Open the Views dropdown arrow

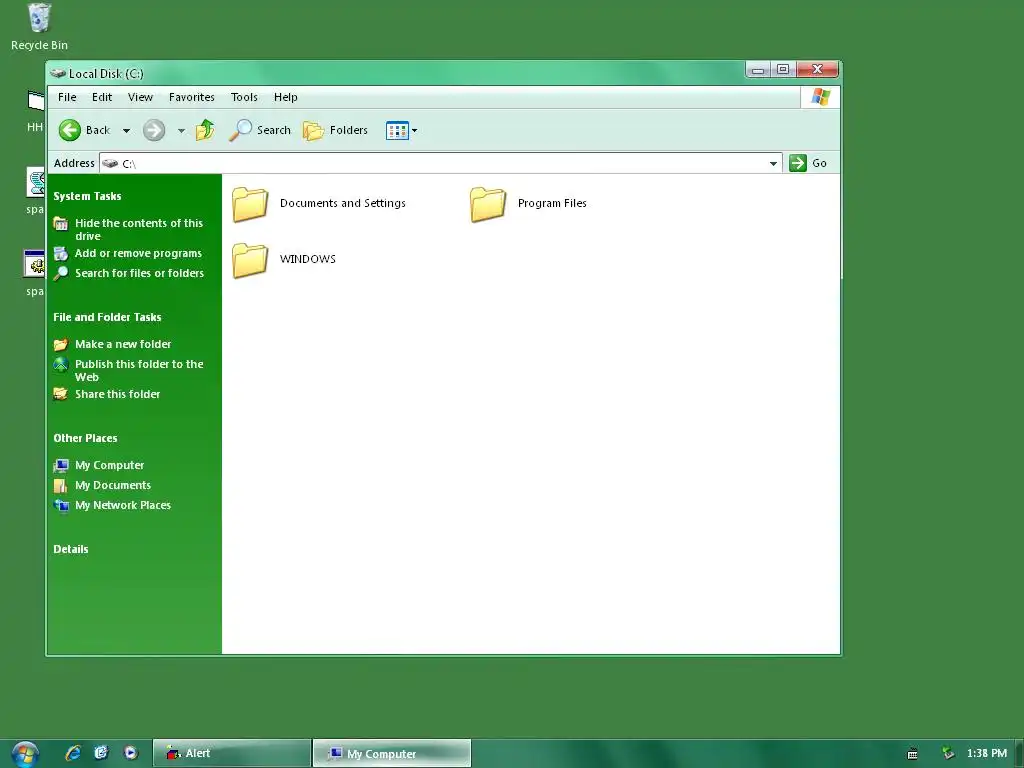[414, 131]
